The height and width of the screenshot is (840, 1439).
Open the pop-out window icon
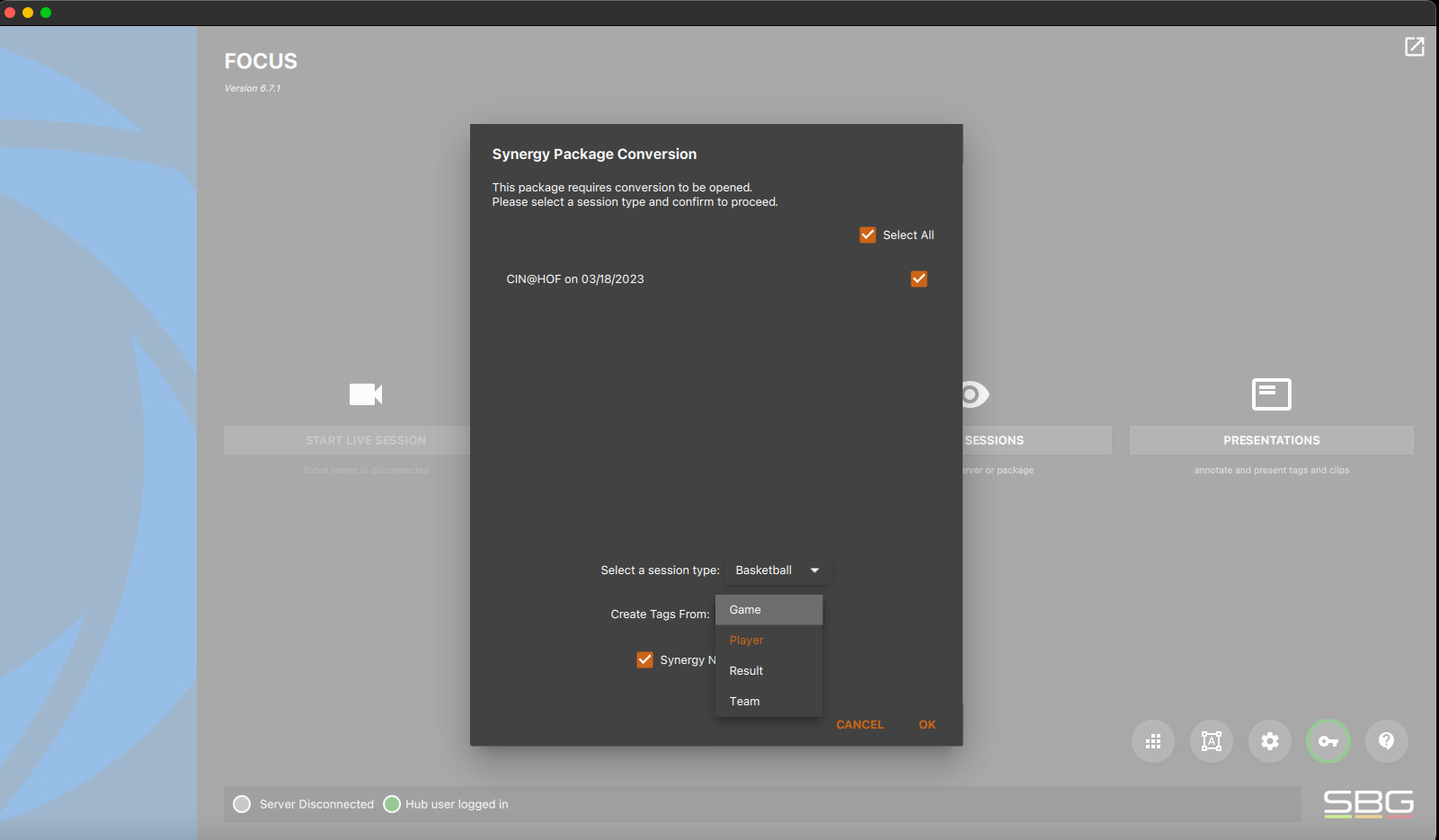click(1414, 47)
